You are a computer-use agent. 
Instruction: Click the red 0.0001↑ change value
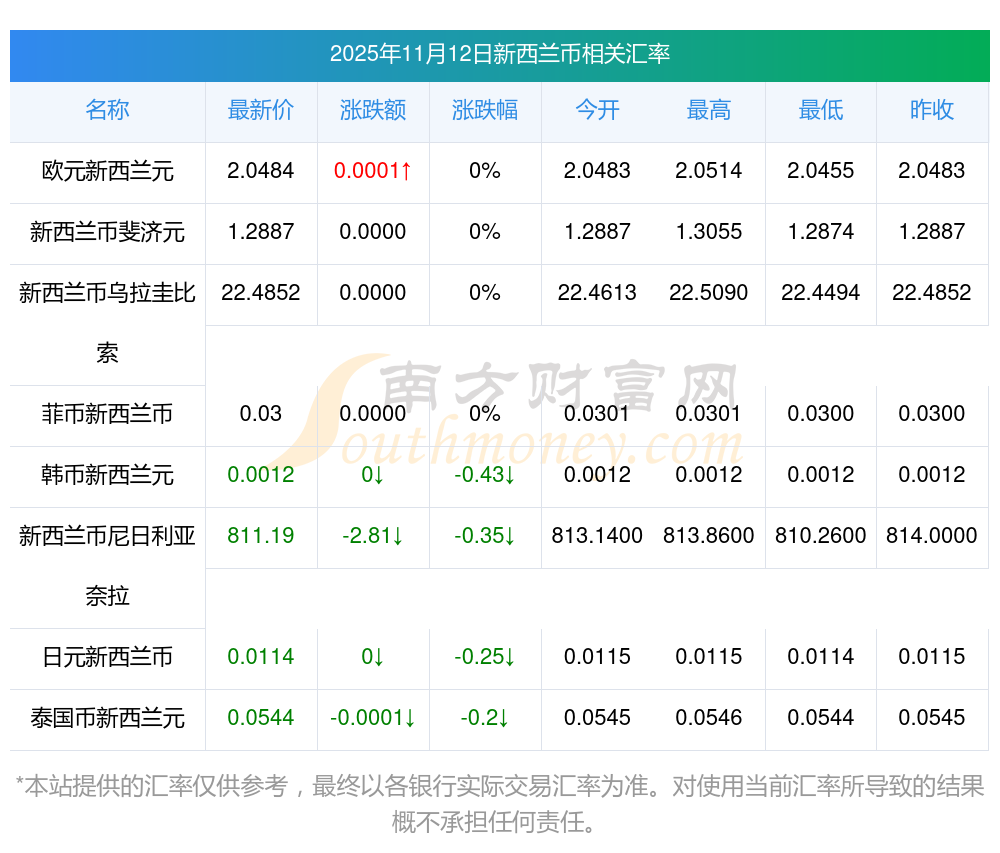pos(373,171)
